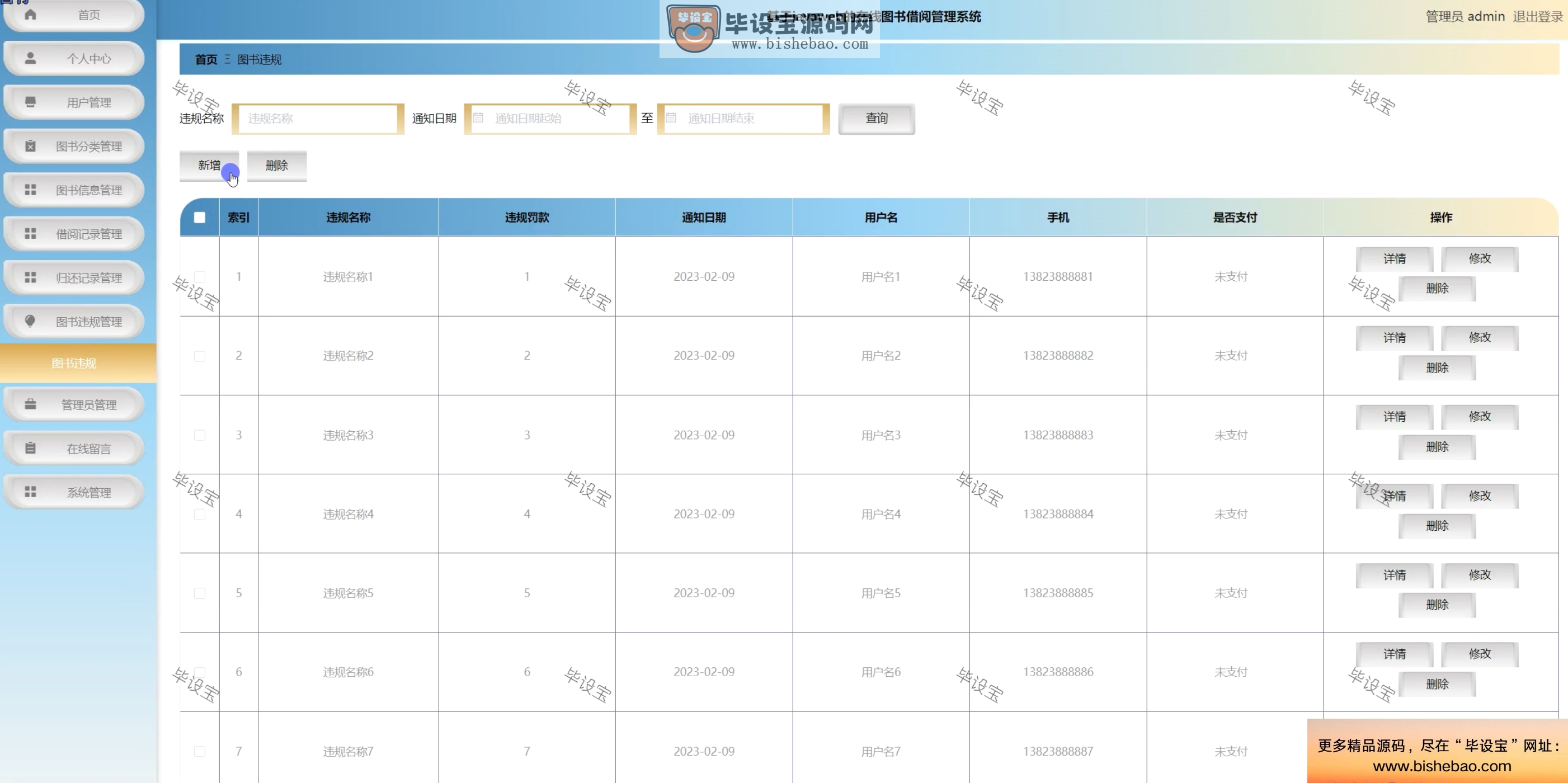
Task: Click 修改 for row 违规名称1
Action: pos(1480,258)
